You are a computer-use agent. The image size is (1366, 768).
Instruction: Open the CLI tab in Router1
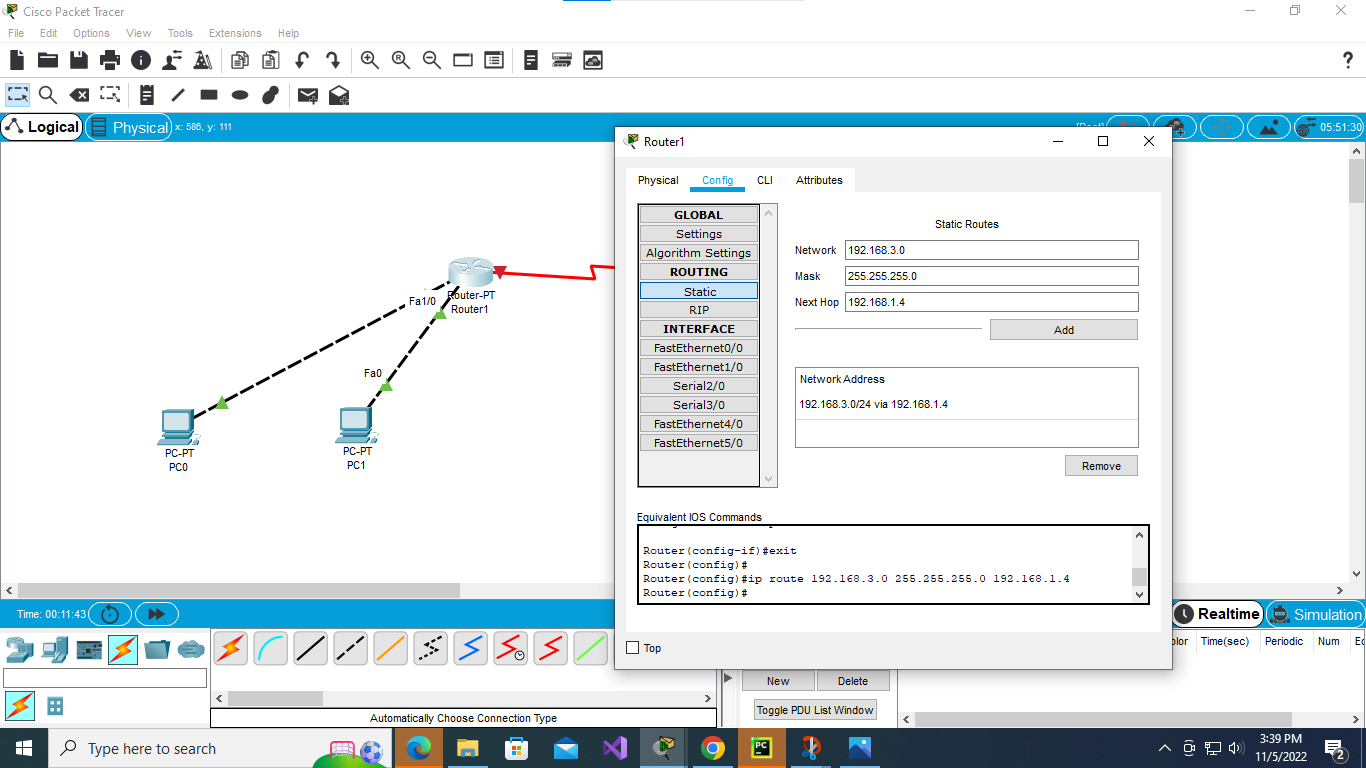pos(765,180)
